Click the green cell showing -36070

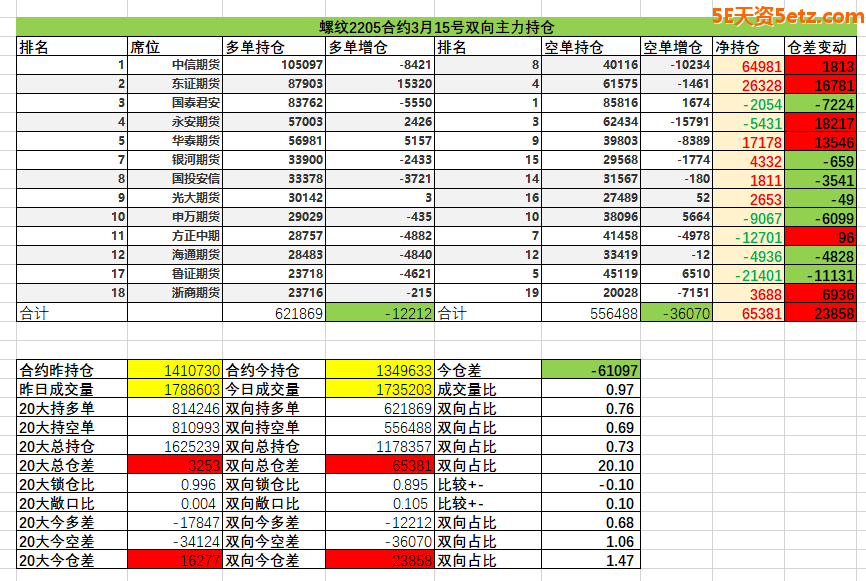[x=676, y=313]
